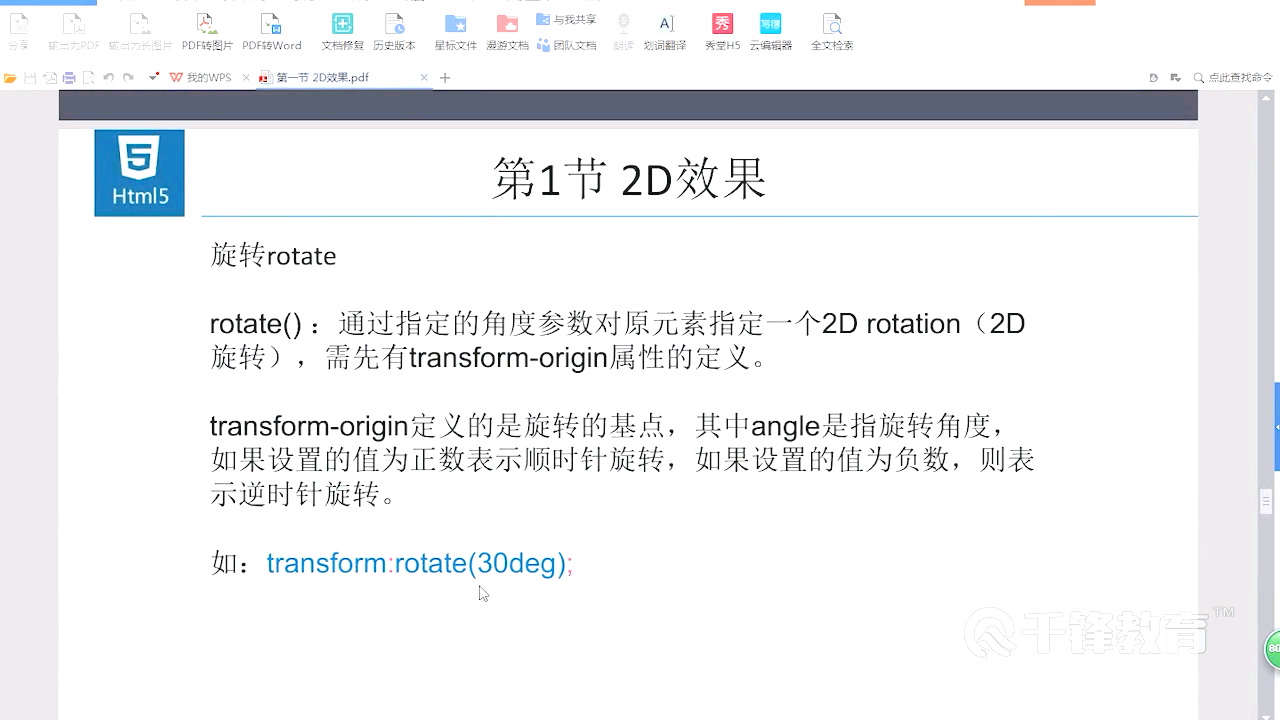This screenshot has width=1280, height=720.
Task: Undo the last action
Action: coord(107,76)
